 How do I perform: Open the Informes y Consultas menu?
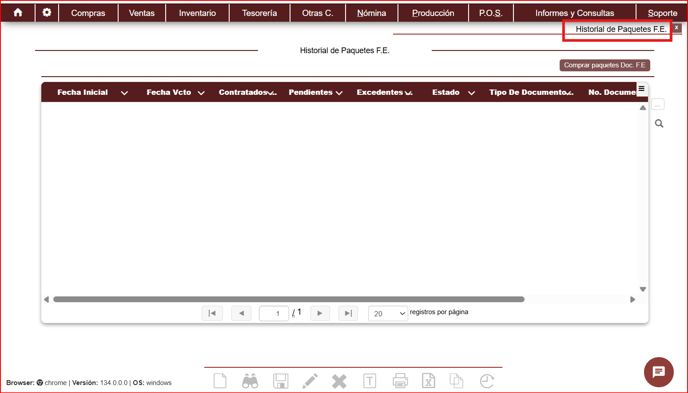(x=574, y=13)
